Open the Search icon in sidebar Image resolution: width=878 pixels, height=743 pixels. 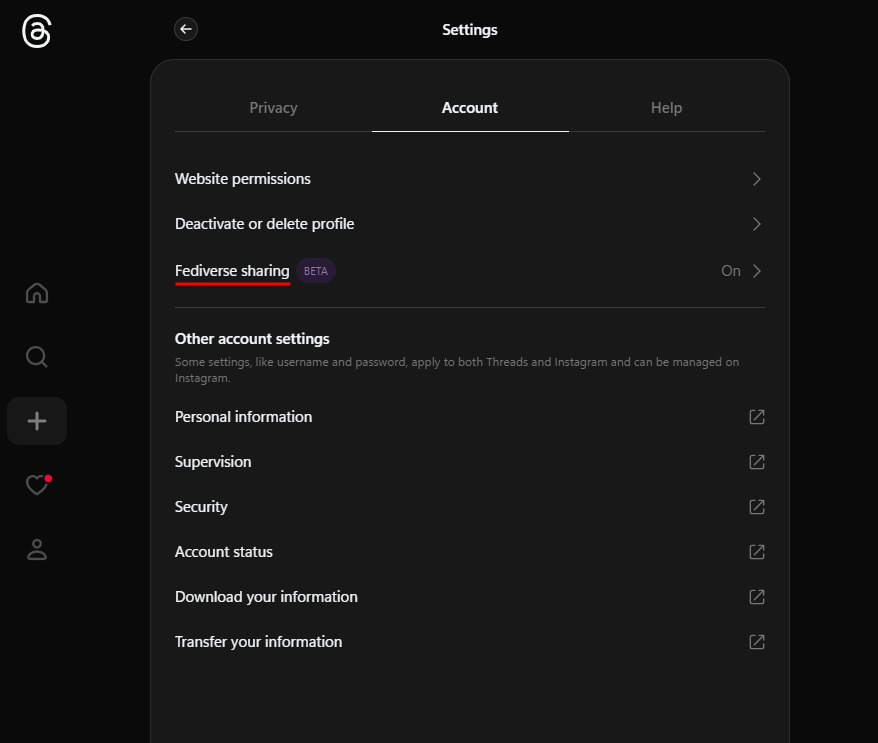pos(37,357)
